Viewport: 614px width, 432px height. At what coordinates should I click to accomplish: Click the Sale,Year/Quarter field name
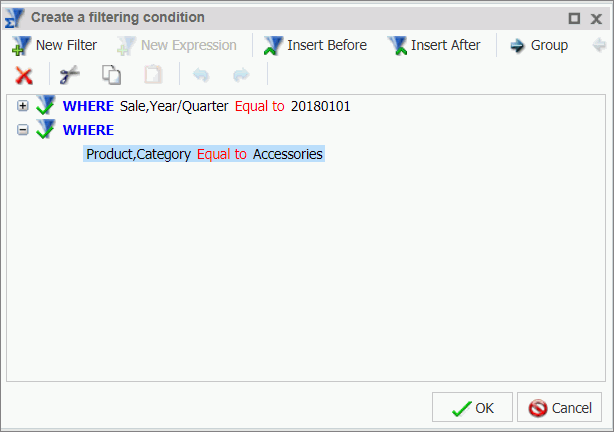[x=174, y=106]
